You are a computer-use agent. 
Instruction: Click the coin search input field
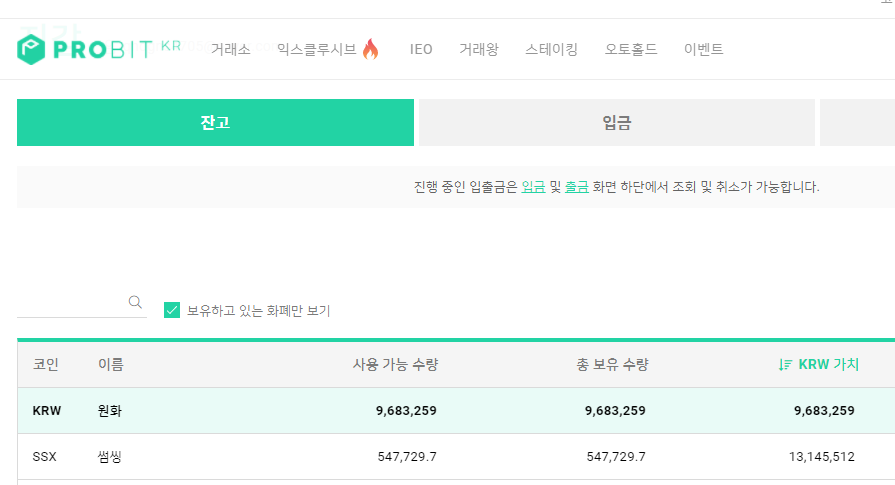tap(72, 302)
